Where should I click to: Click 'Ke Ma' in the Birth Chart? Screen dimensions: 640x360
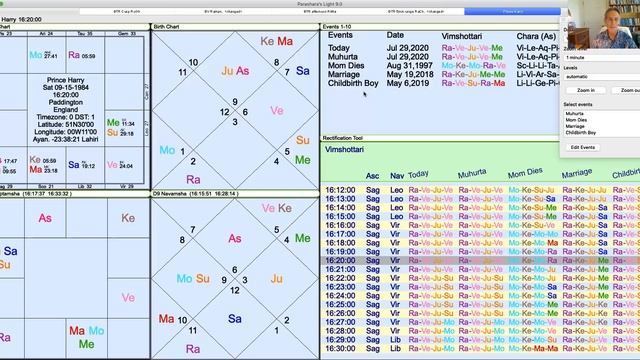tap(277, 41)
